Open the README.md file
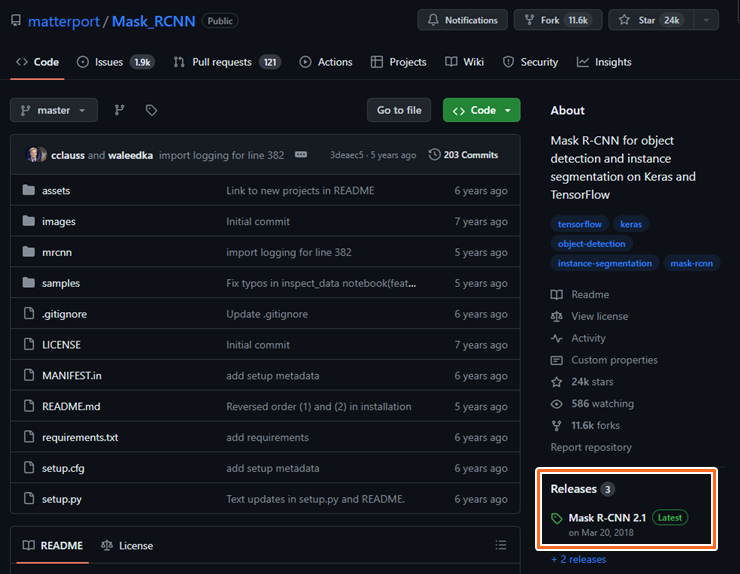Screen dimensions: 740x574 (x=71, y=406)
